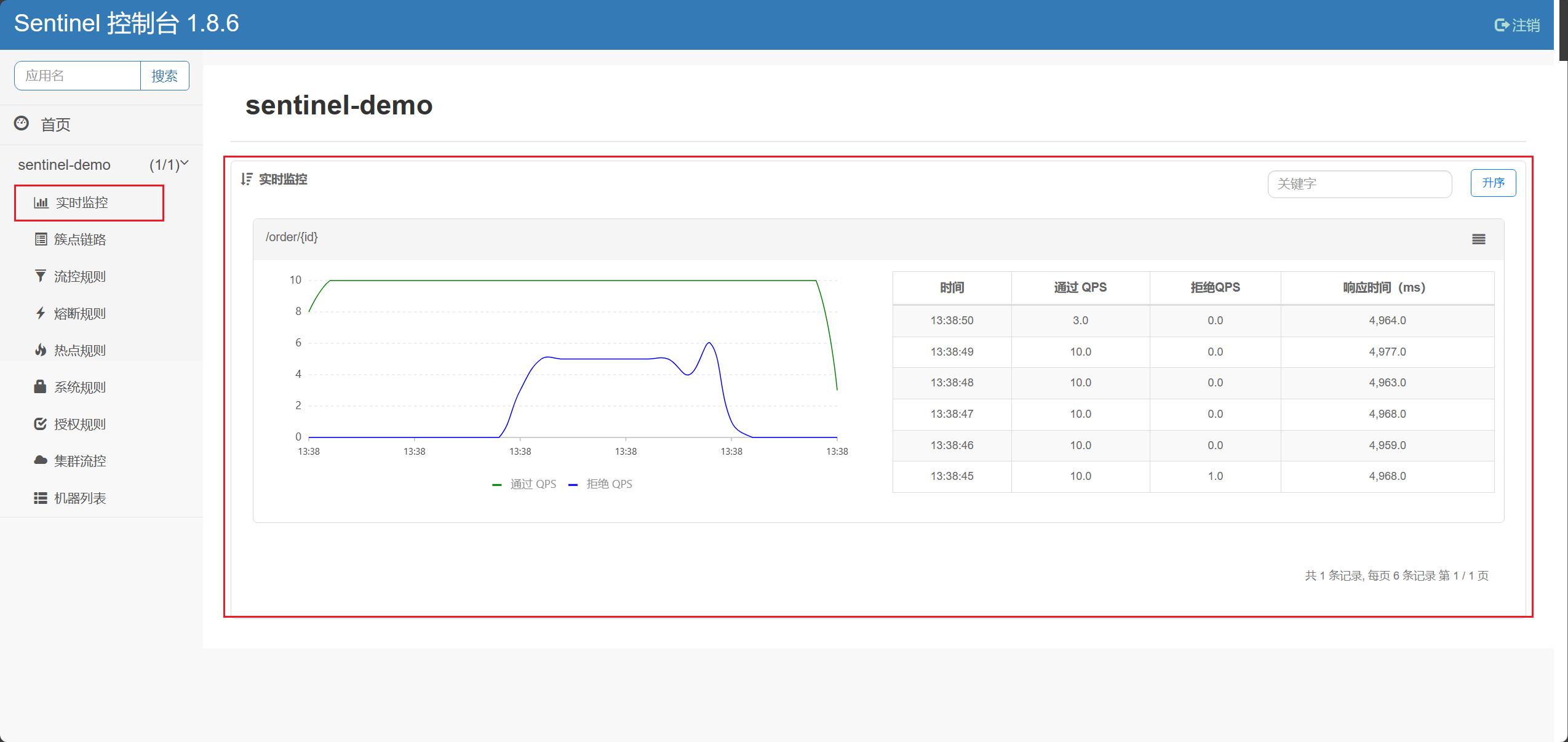The height and width of the screenshot is (742, 1568).
Task: Open the /order/{id} panel hamburger menu
Action: (1478, 239)
